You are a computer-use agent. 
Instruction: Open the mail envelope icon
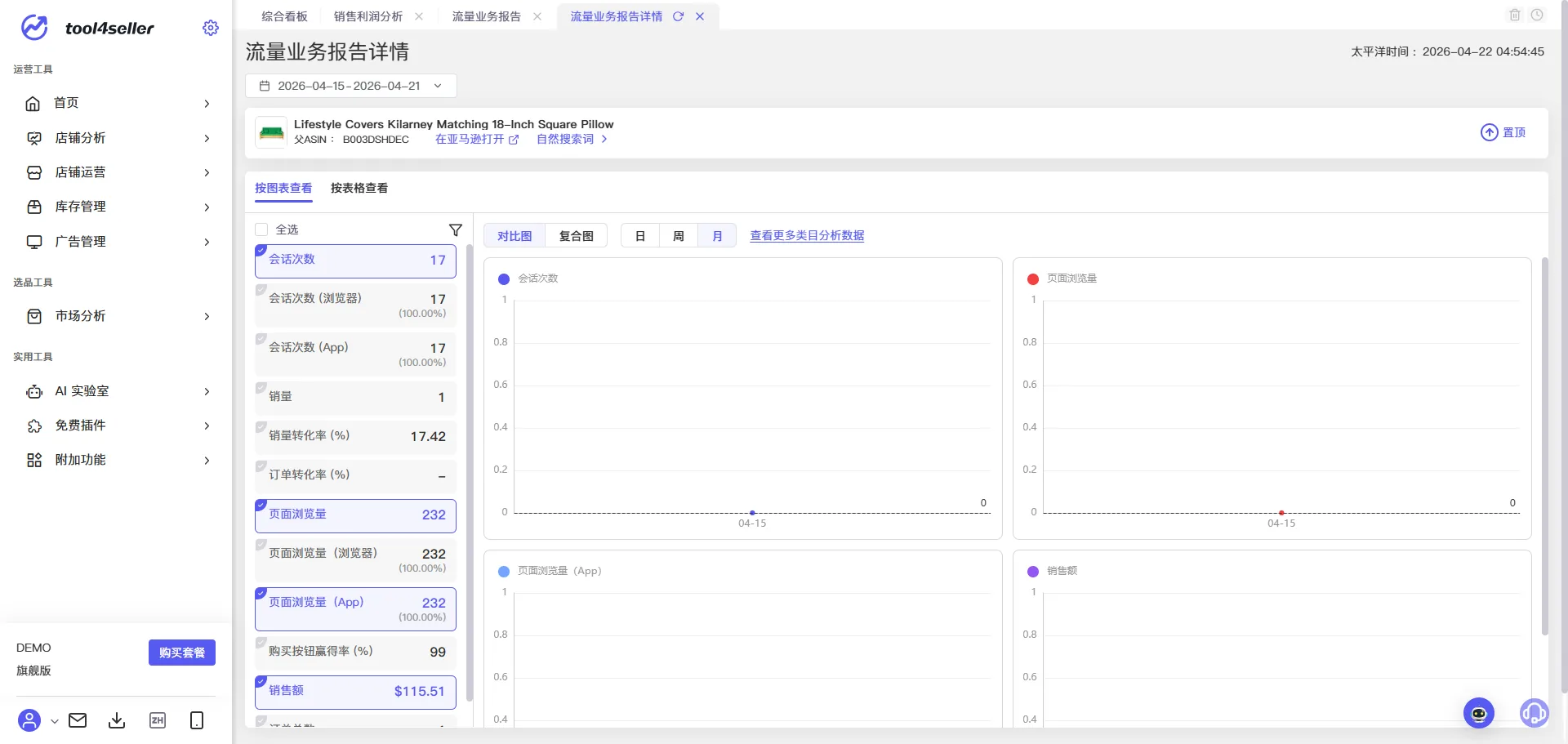pyautogui.click(x=78, y=720)
